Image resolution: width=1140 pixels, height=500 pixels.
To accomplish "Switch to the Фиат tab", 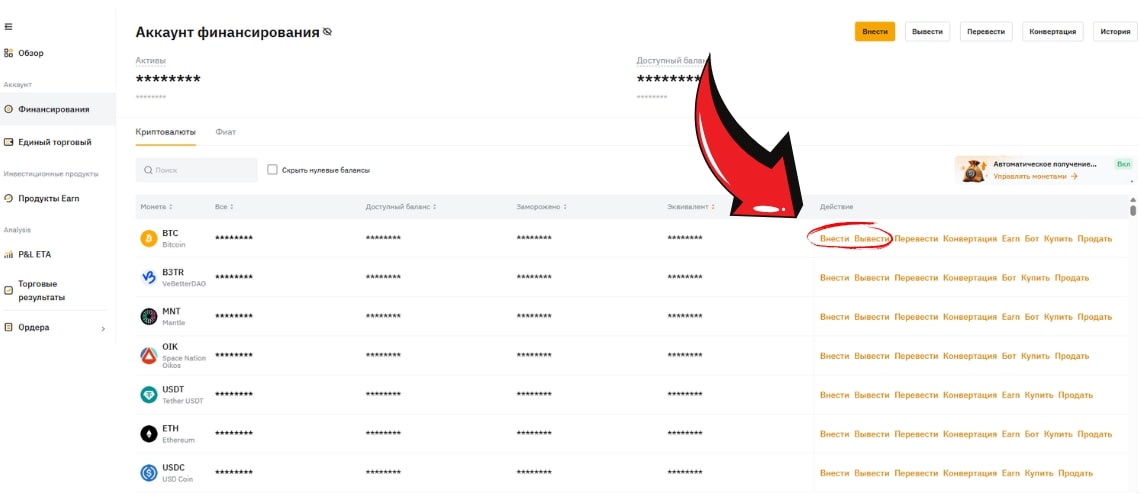I will click(225, 132).
